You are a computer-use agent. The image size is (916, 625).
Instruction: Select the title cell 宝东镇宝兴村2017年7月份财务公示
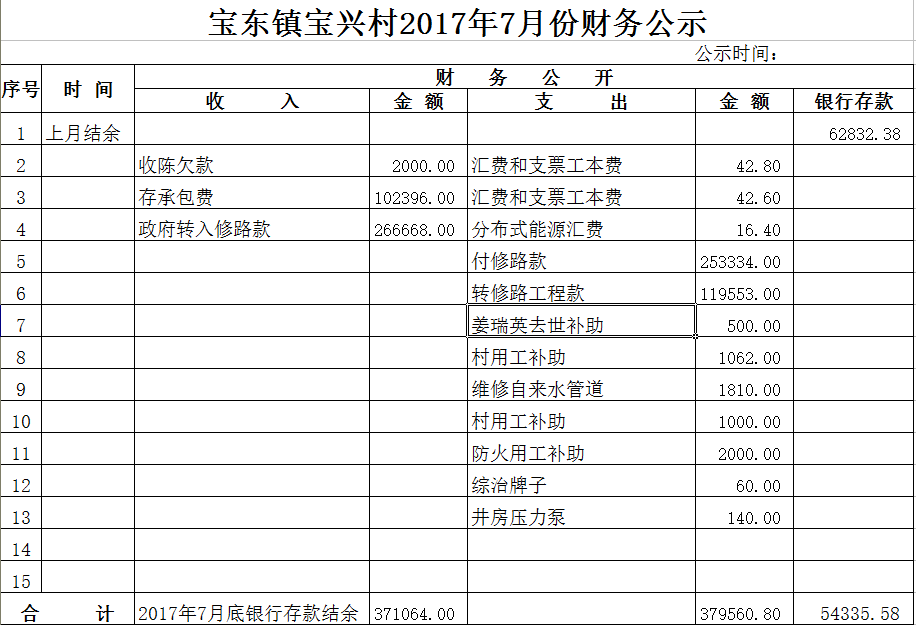click(457, 22)
